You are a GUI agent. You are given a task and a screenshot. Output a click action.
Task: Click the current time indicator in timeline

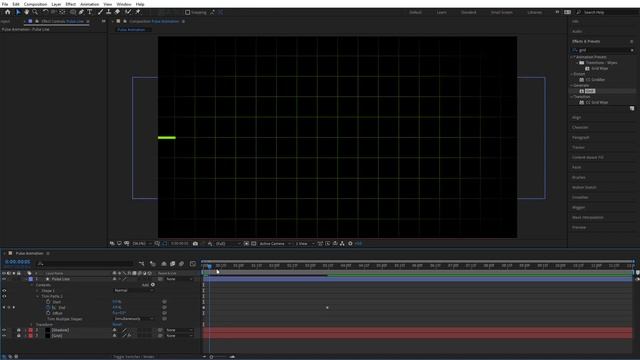click(x=209, y=267)
